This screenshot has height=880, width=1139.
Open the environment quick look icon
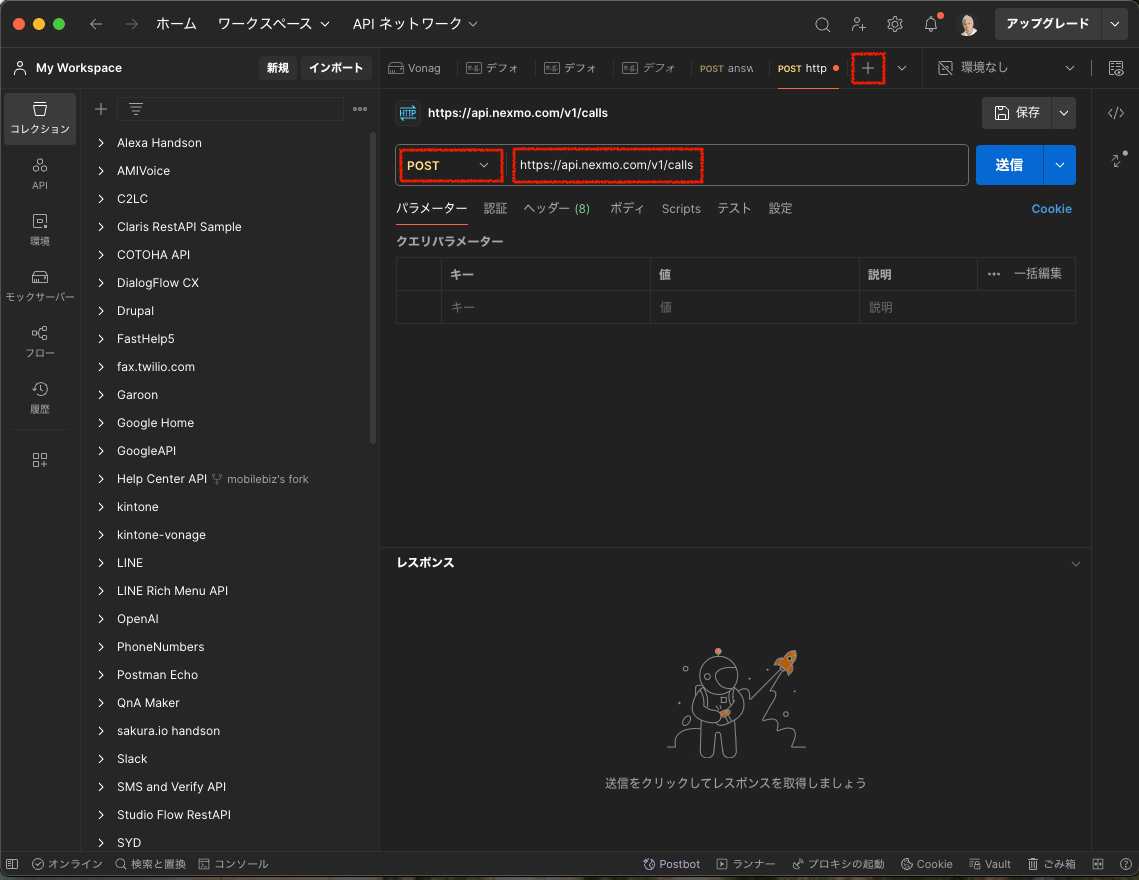point(1116,68)
